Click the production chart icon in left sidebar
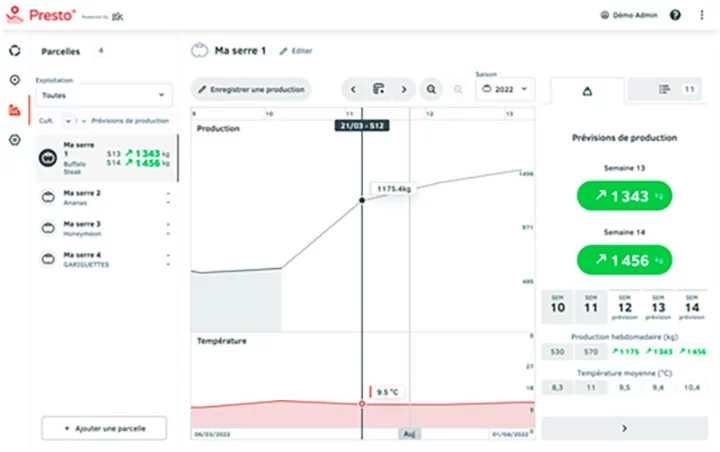Image resolution: width=720 pixels, height=452 pixels. tap(14, 110)
